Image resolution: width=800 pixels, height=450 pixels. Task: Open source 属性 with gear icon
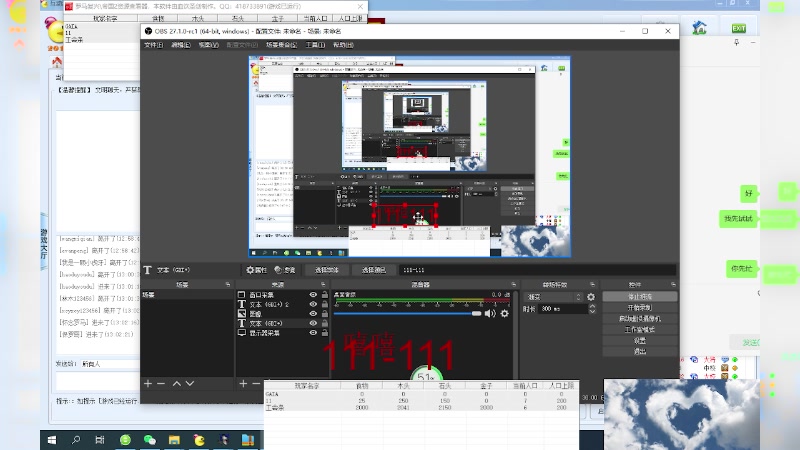pos(257,270)
